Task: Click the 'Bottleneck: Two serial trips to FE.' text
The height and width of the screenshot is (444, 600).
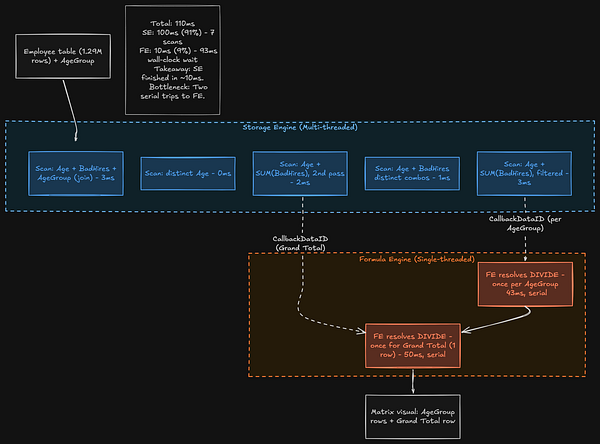Action: [173, 91]
